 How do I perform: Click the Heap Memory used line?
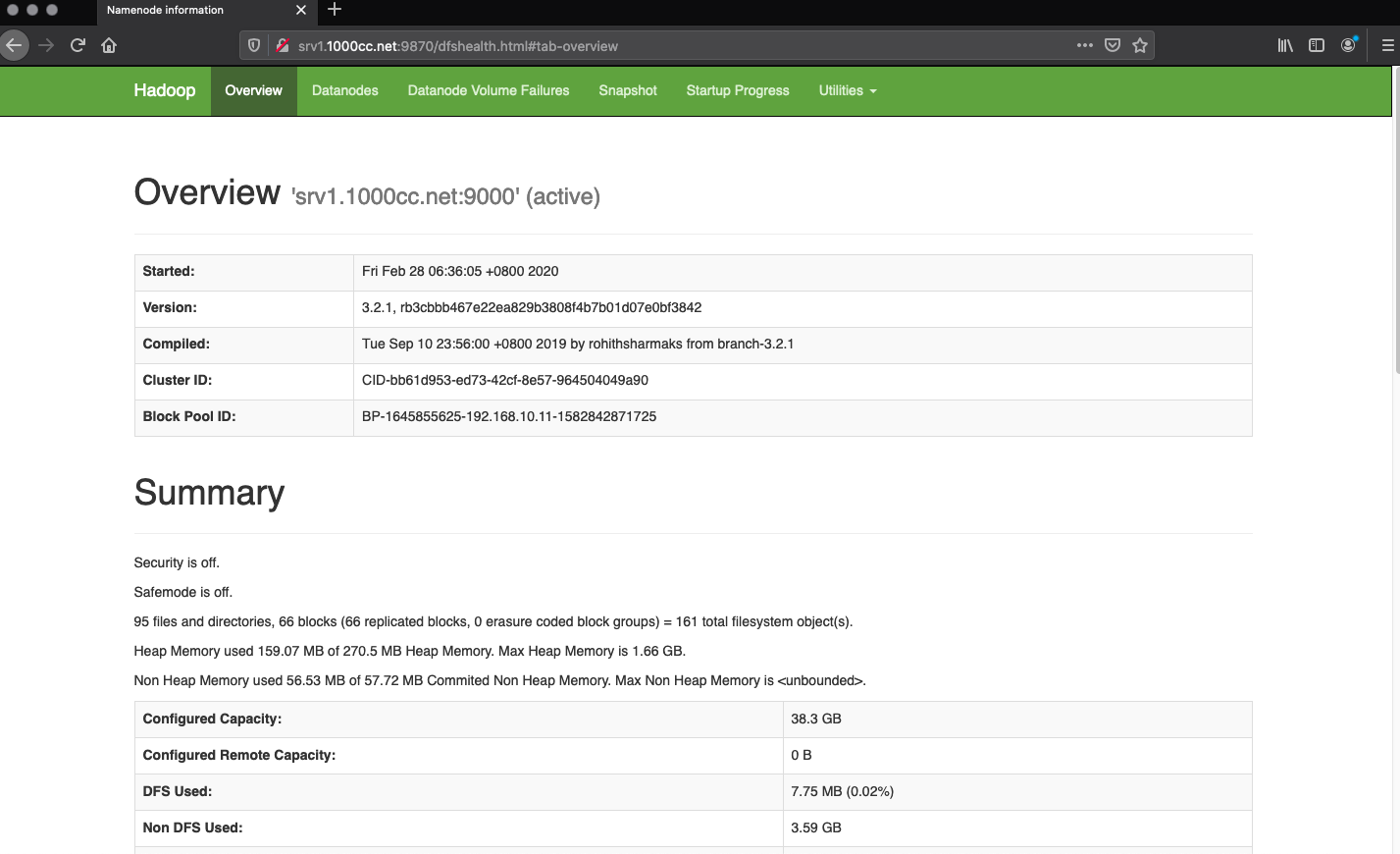[410, 651]
